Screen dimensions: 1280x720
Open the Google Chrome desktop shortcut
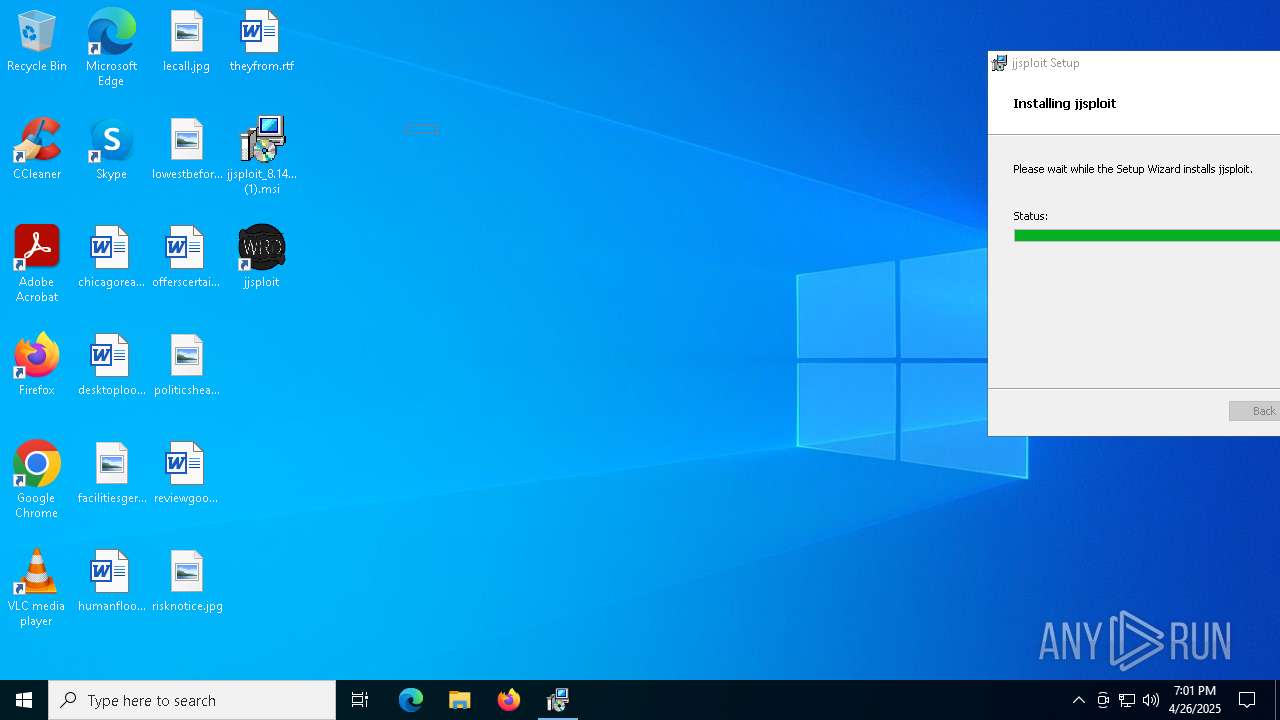(37, 480)
